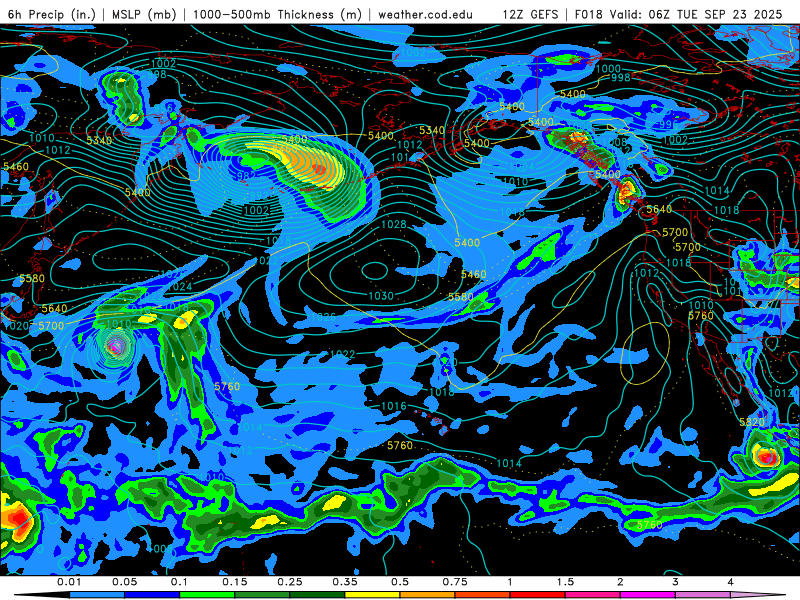Click the 1000 isobar label near the 998 label
Image resolution: width=800 pixels, height=600 pixels.
tap(608, 69)
